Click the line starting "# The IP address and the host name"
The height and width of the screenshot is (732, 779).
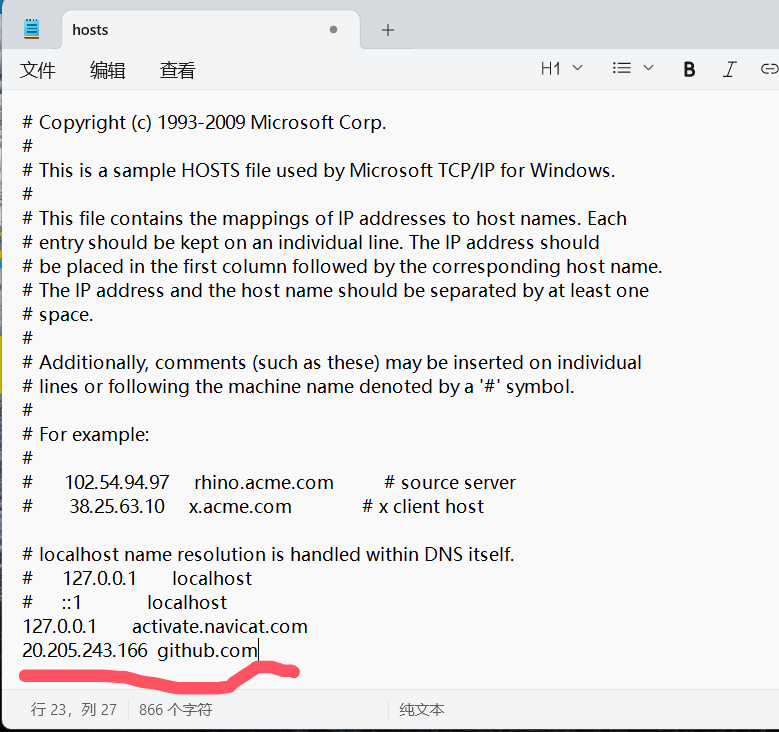[335, 290]
